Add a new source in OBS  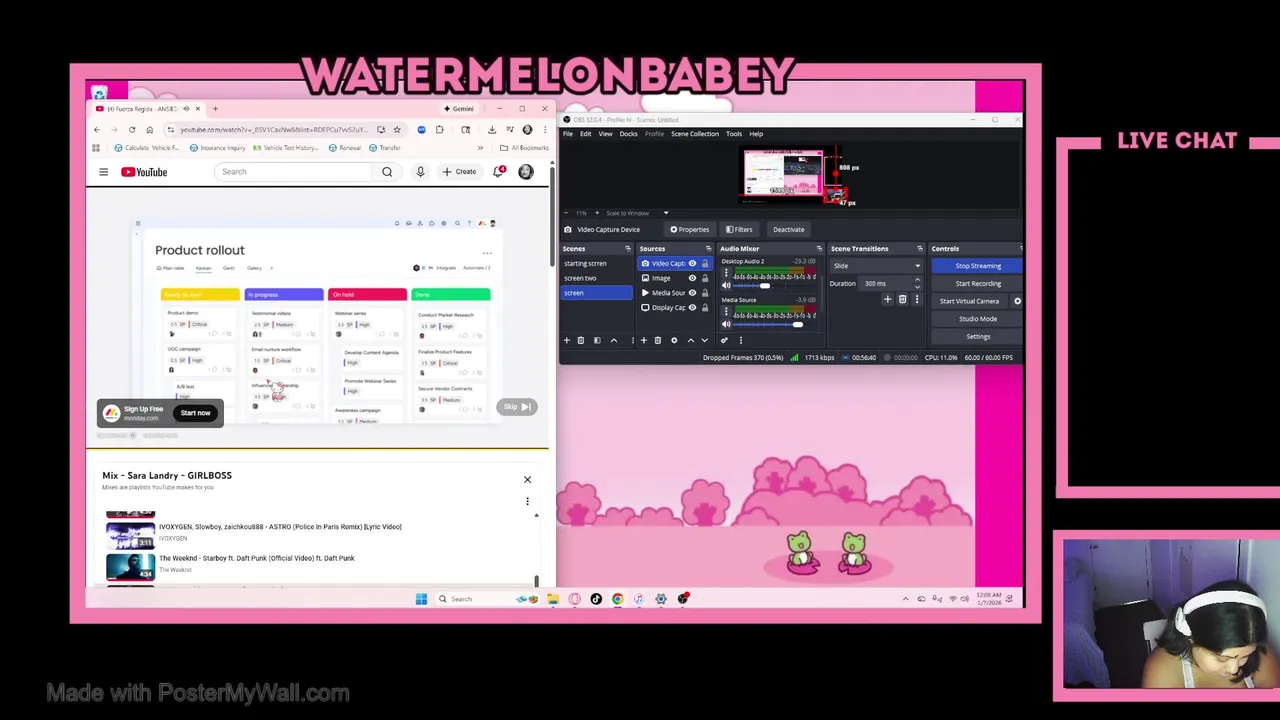tap(643, 340)
